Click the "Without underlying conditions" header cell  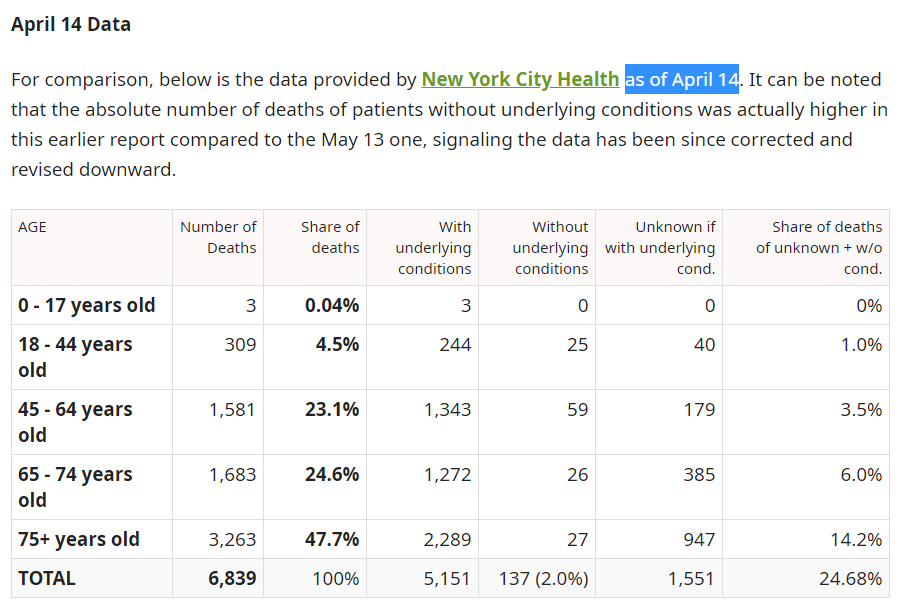(x=550, y=248)
